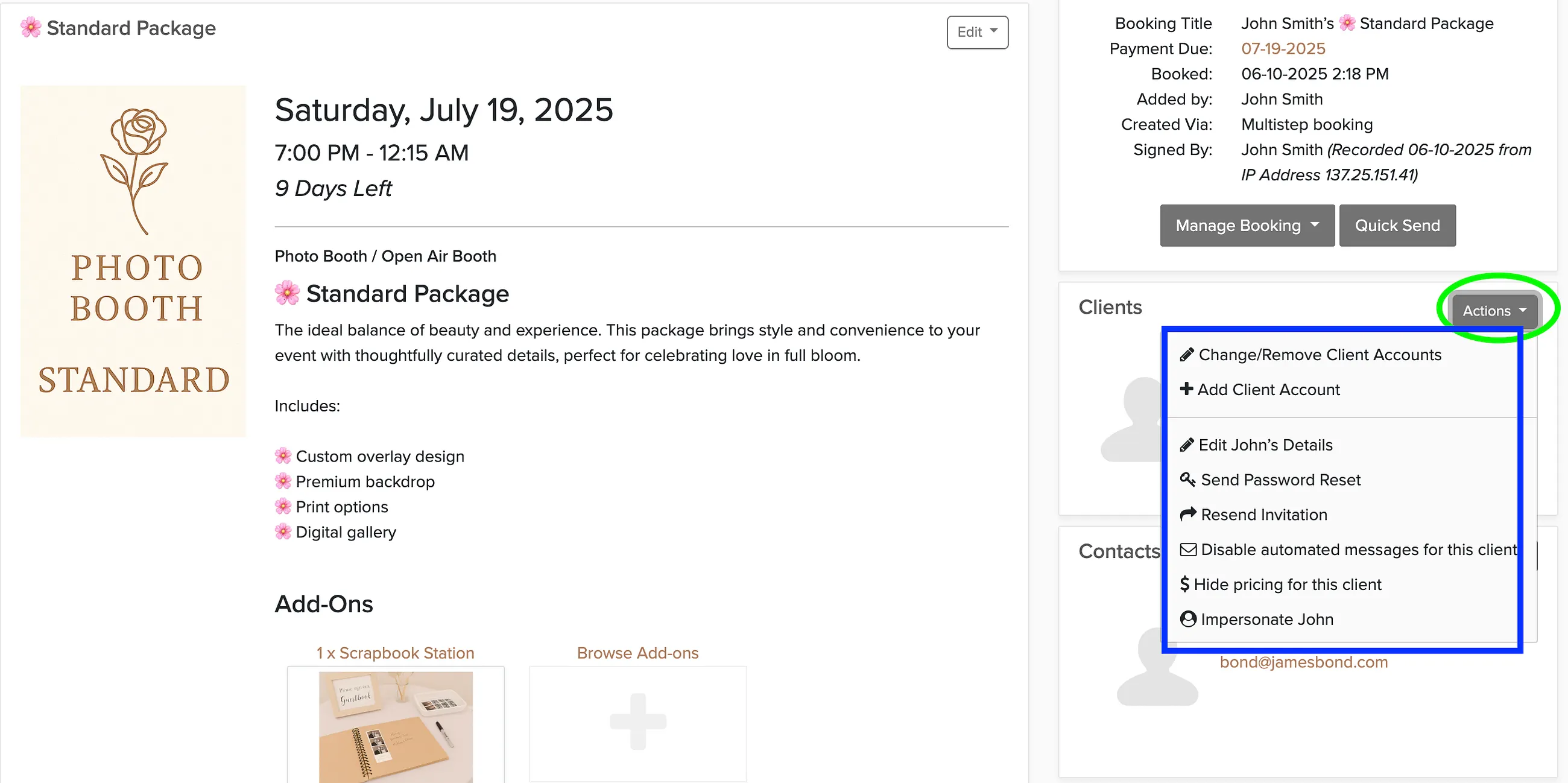Choose Hide pricing for this client
The image size is (1568, 783).
pyautogui.click(x=1280, y=585)
